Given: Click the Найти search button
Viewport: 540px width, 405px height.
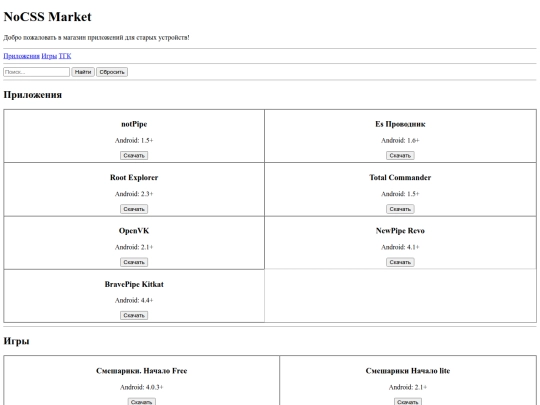Looking at the screenshot, I should tap(83, 72).
